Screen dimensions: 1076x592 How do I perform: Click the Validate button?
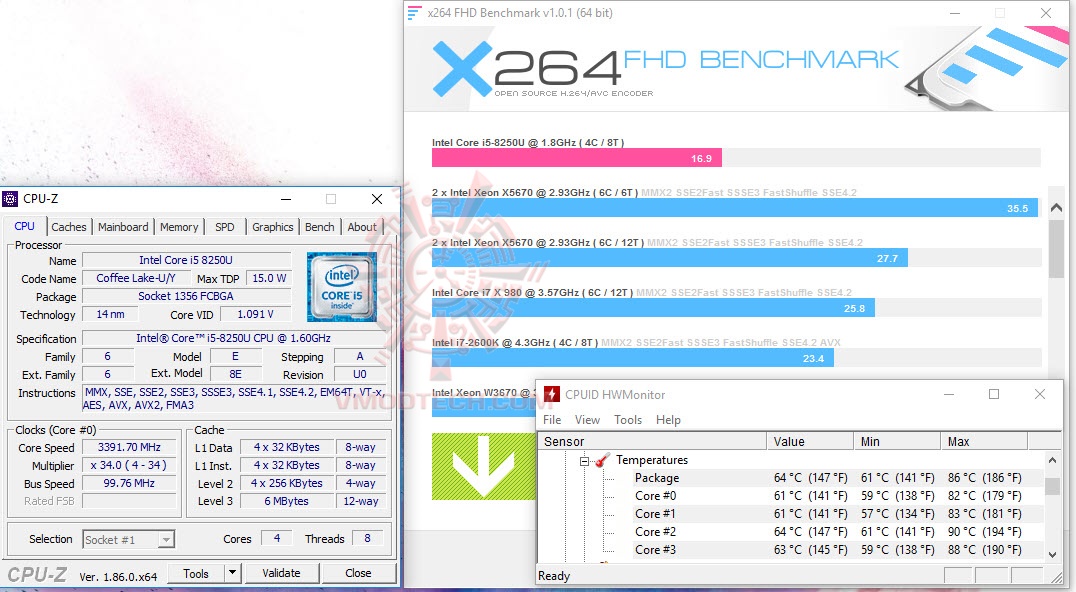pyautogui.click(x=281, y=573)
